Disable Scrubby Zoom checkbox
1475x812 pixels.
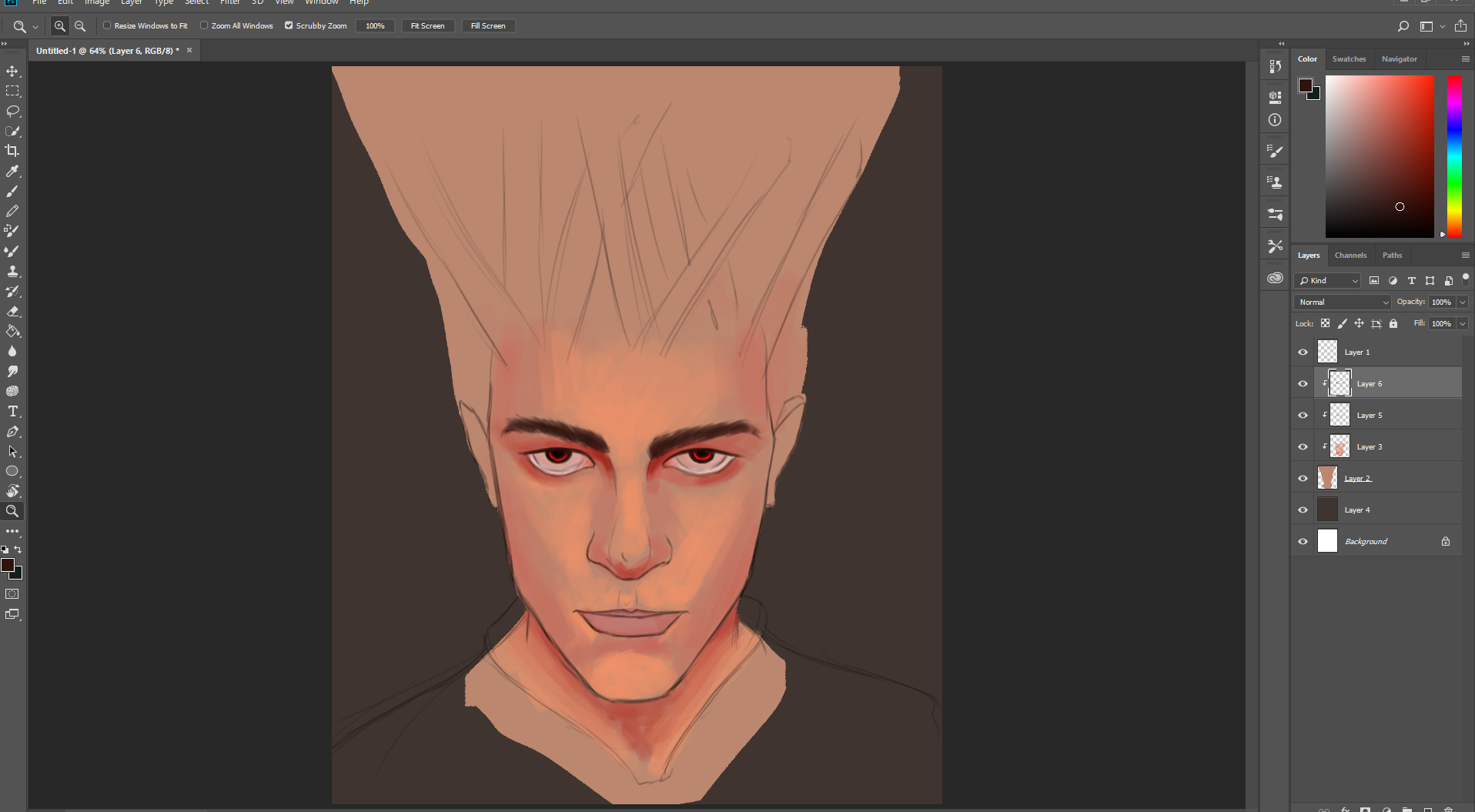(x=289, y=25)
